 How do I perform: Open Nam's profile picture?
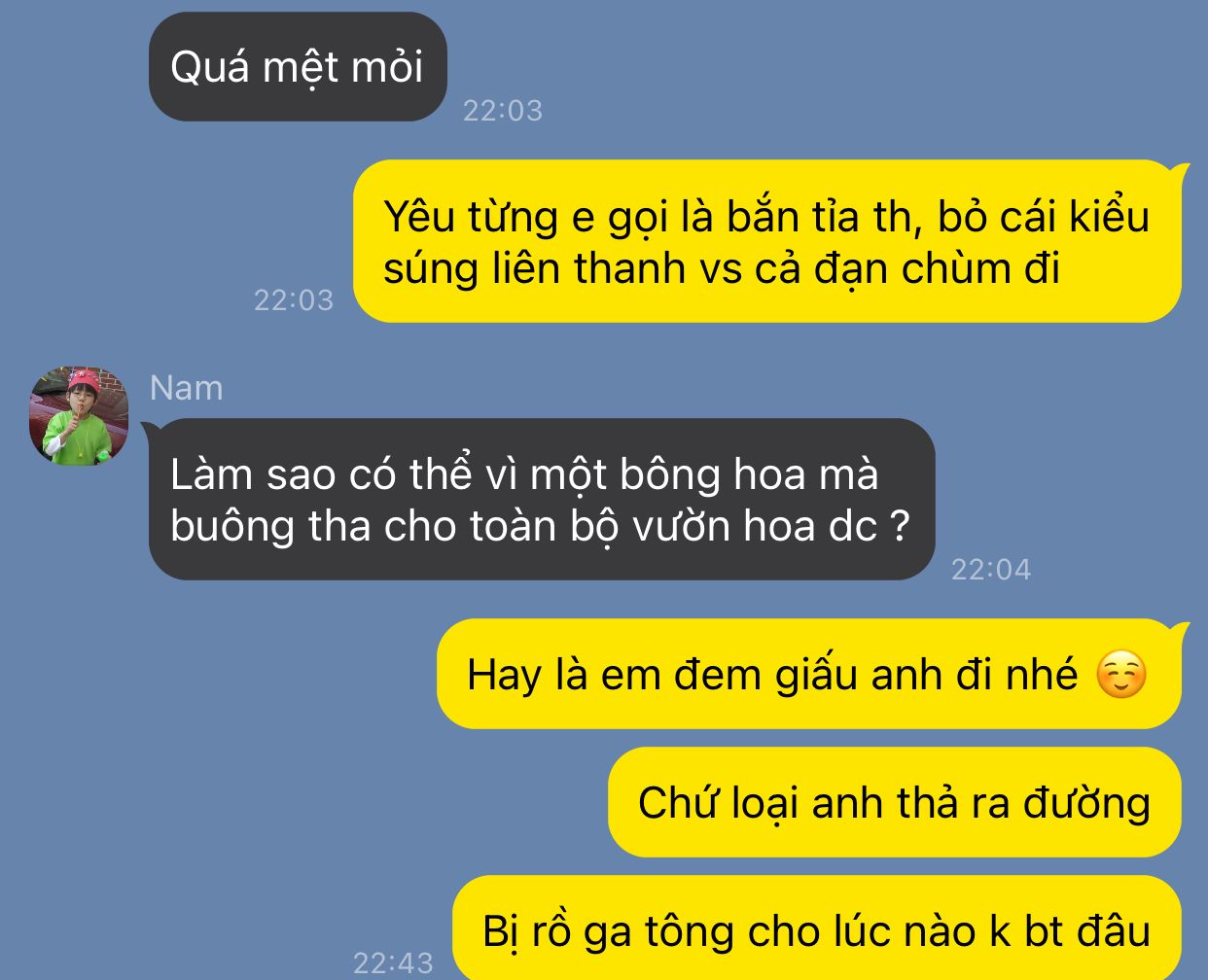(79, 416)
